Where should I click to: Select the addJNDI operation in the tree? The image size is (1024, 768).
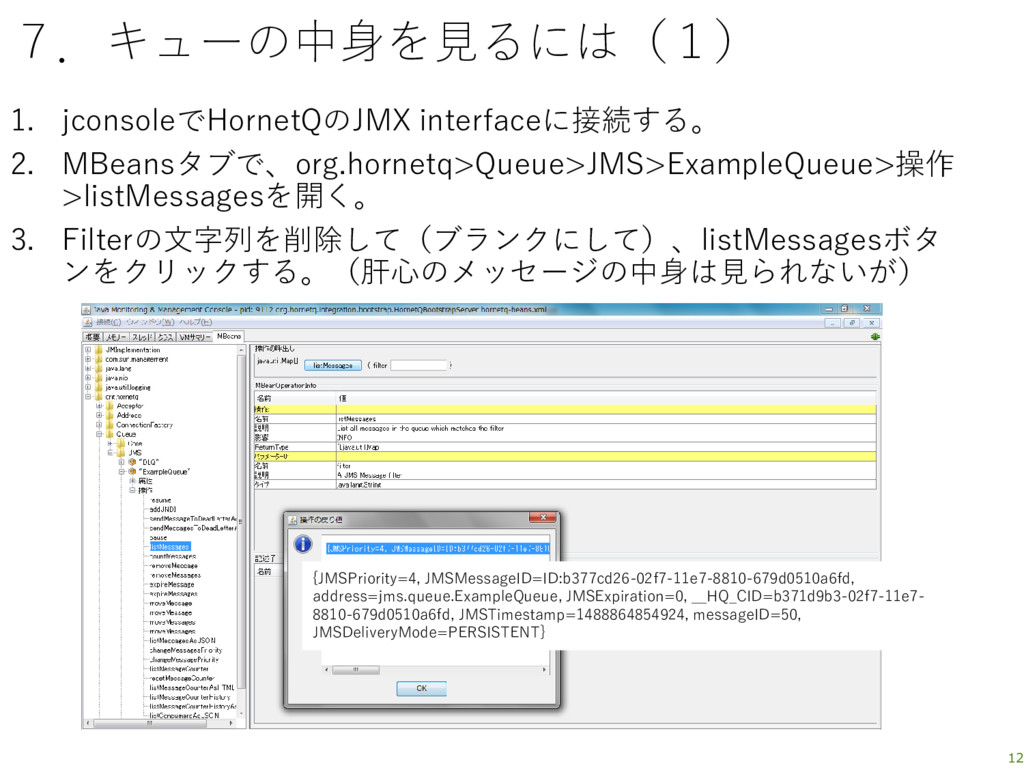pyautogui.click(x=163, y=509)
